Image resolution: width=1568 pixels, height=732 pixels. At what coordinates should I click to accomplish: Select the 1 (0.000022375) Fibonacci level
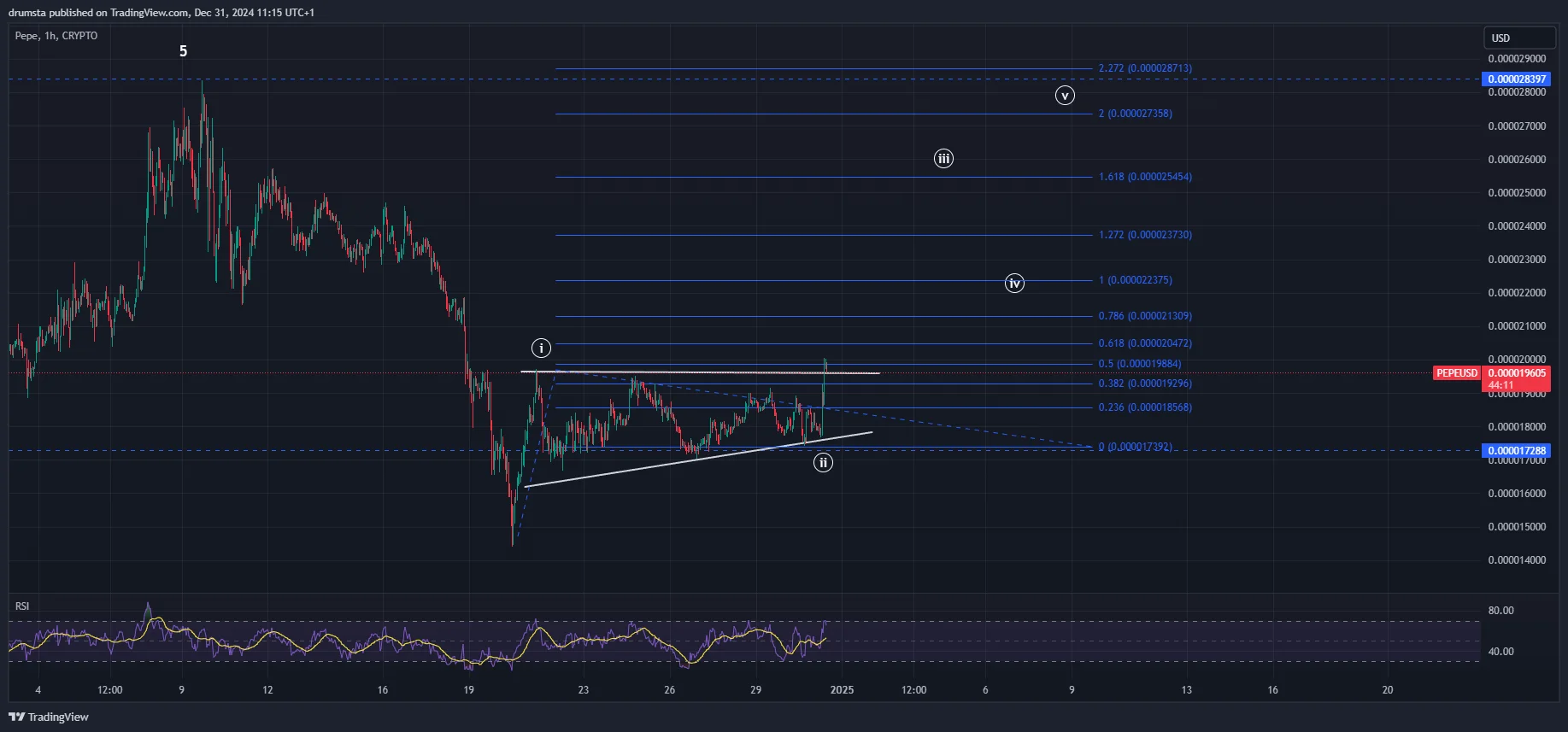[x=1135, y=280]
